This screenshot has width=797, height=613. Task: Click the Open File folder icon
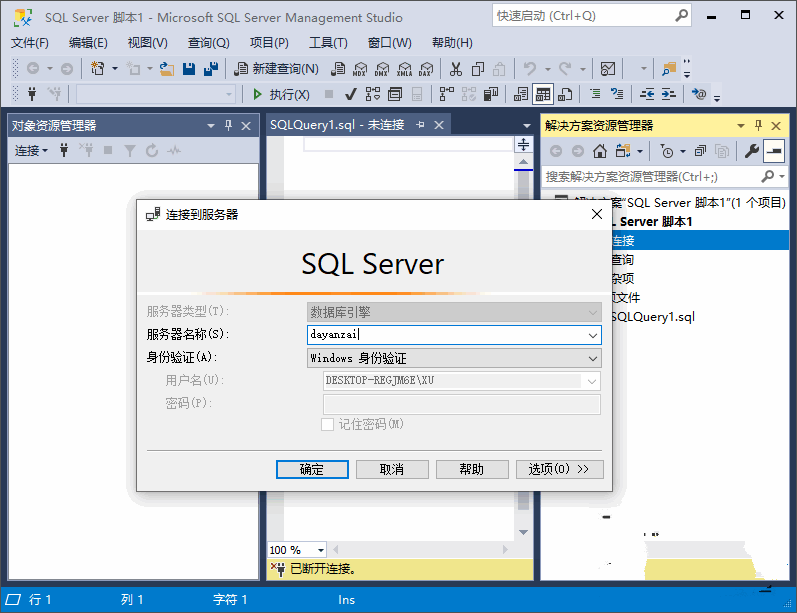167,69
